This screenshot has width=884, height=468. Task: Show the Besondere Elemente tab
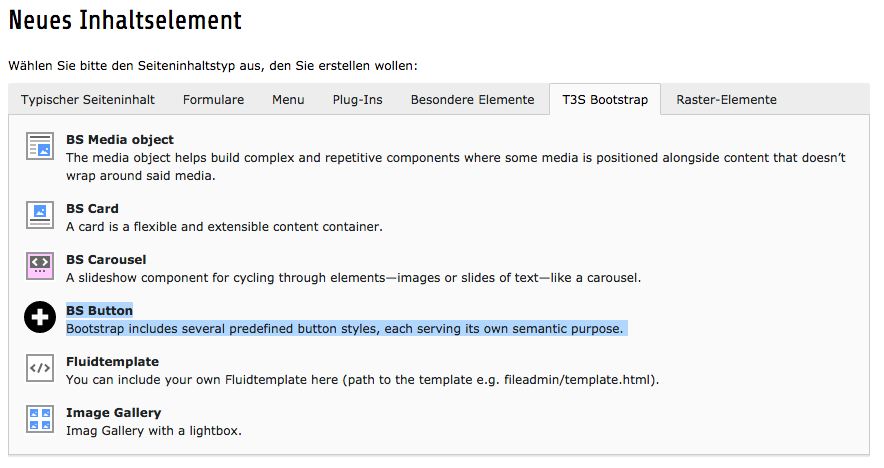pyautogui.click(x=472, y=100)
